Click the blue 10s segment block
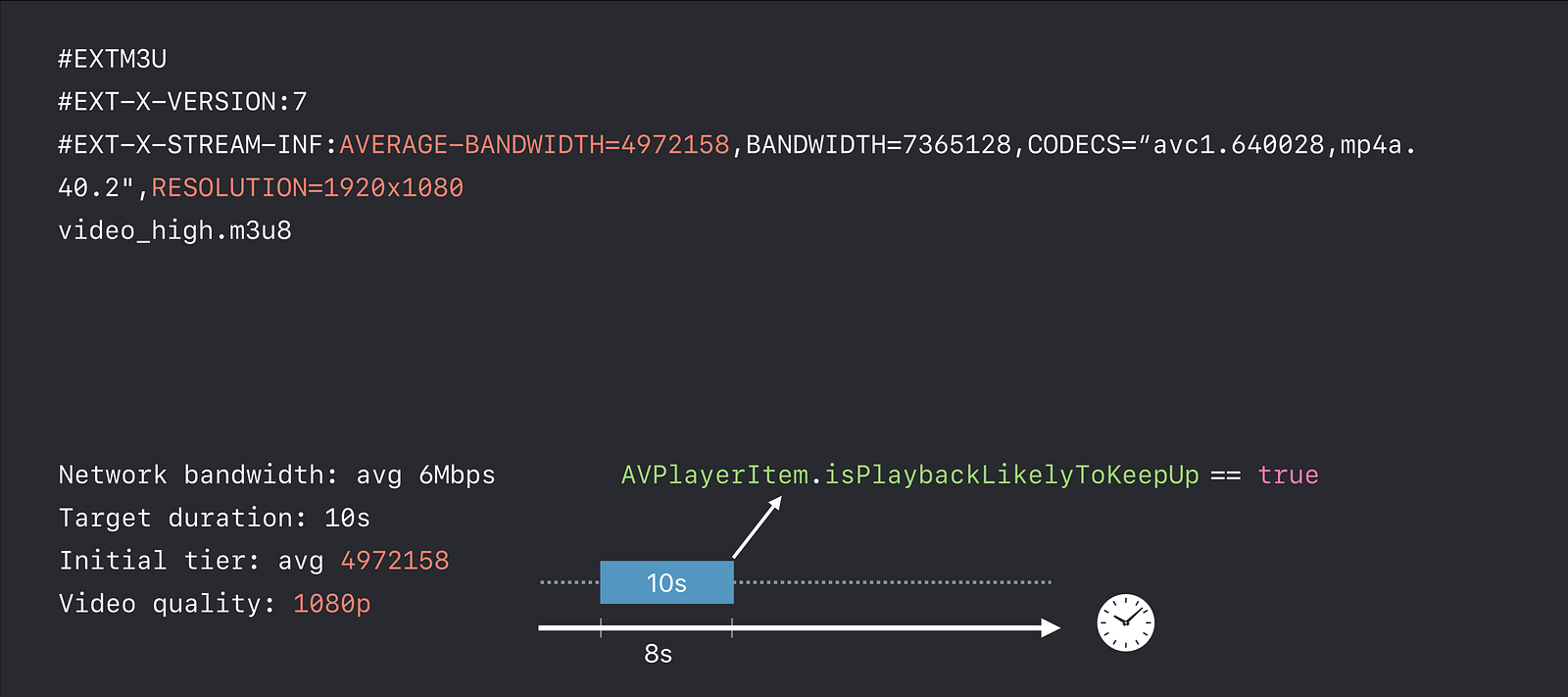 click(x=666, y=582)
